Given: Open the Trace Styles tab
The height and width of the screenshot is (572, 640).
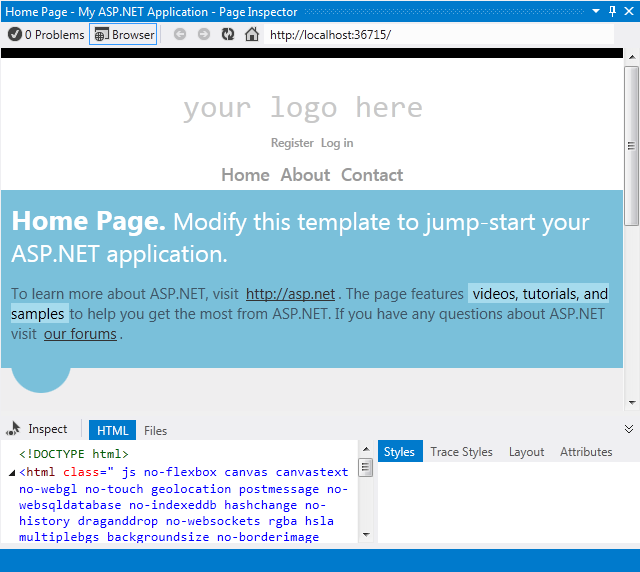Looking at the screenshot, I should coord(461,452).
